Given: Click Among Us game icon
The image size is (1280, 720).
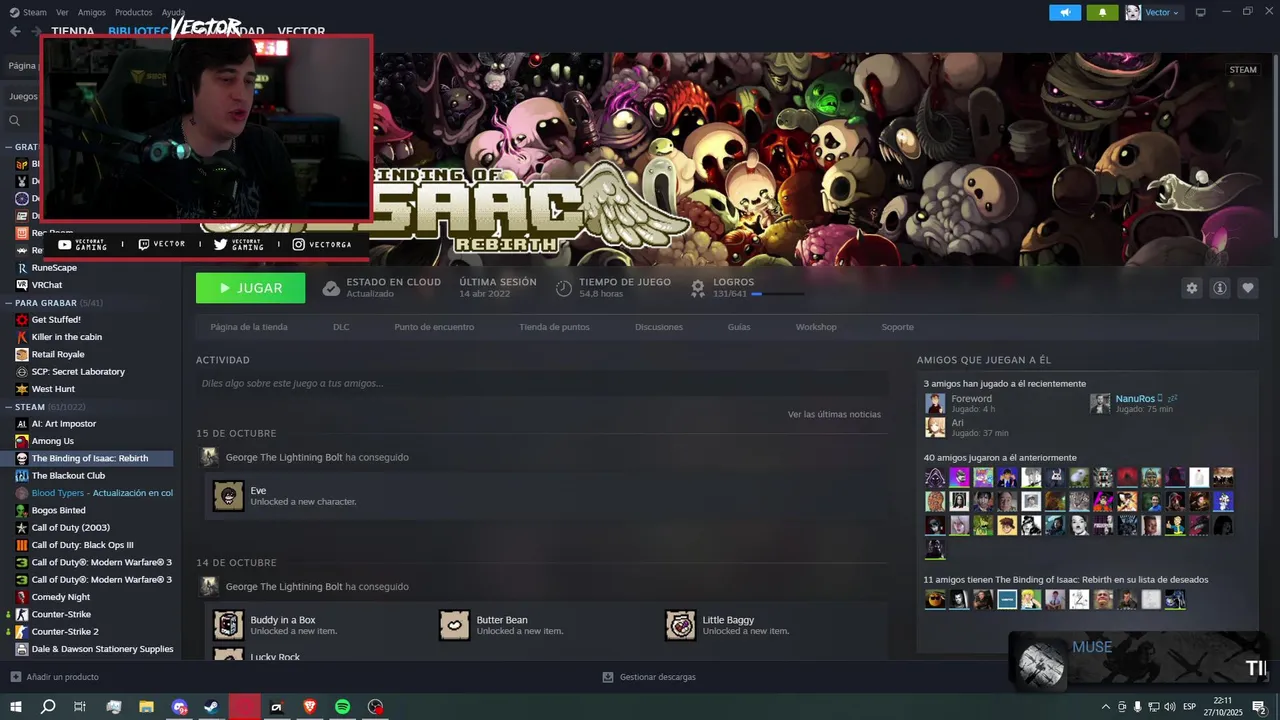Looking at the screenshot, I should pos(22,441).
